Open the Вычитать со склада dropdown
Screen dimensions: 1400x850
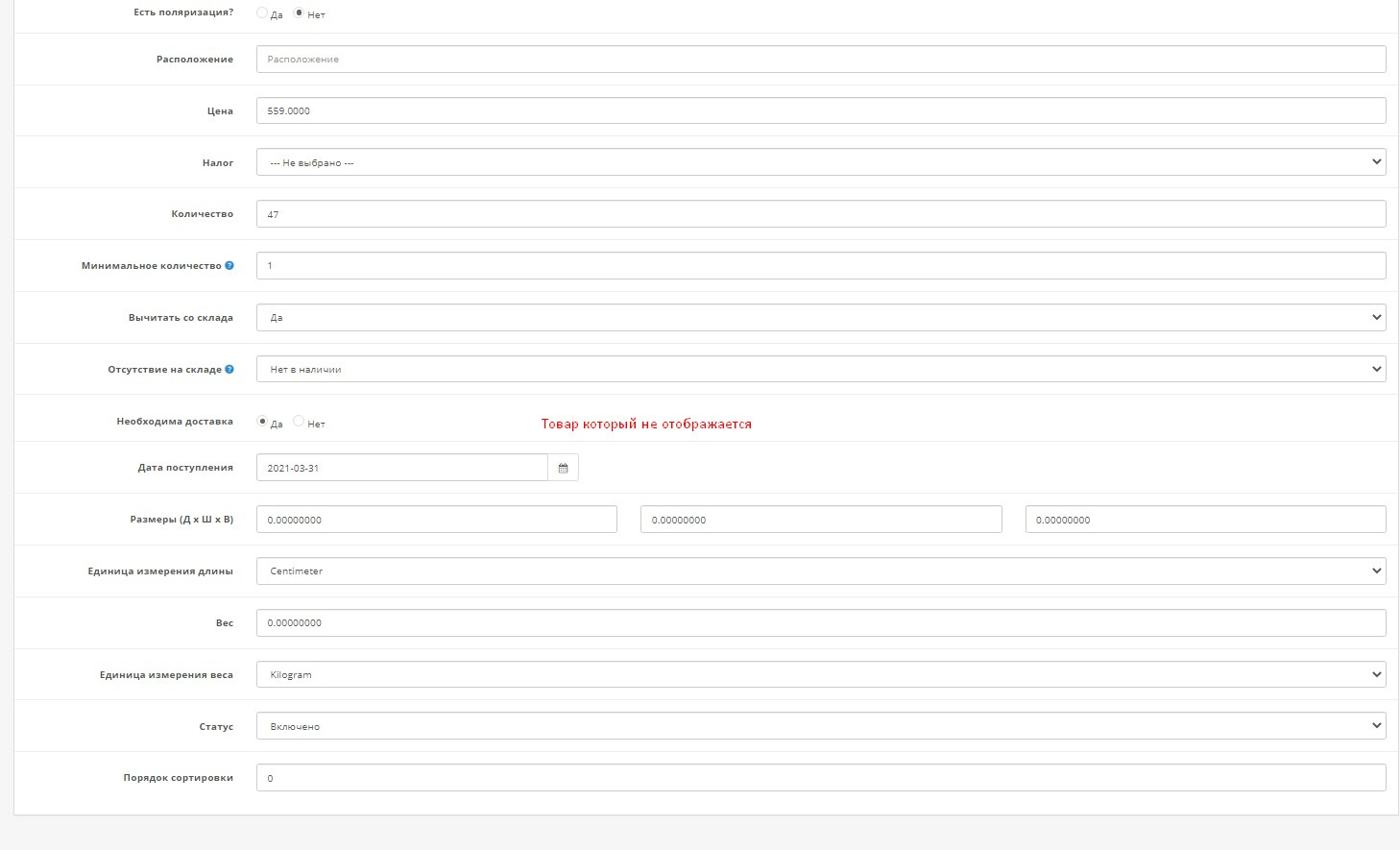click(821, 317)
